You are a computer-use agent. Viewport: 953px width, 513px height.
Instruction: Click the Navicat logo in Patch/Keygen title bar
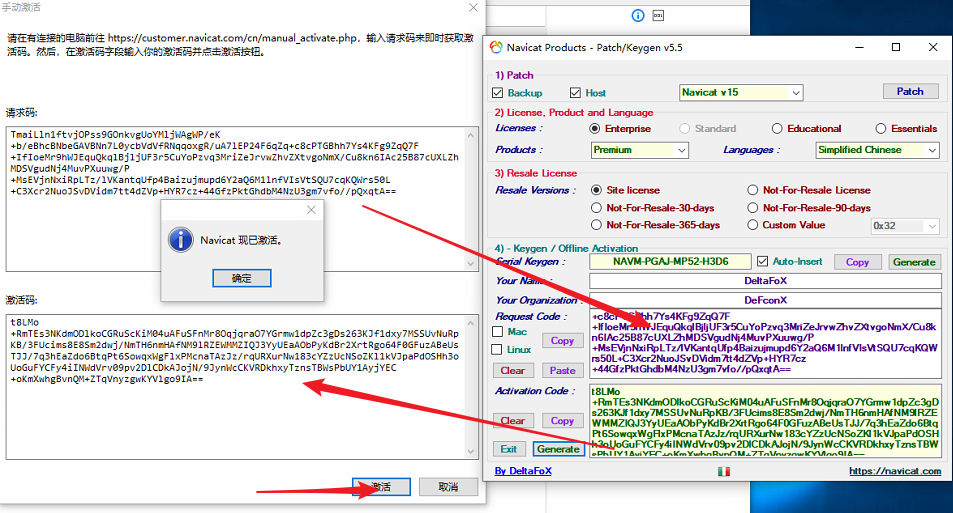pyautogui.click(x=496, y=47)
